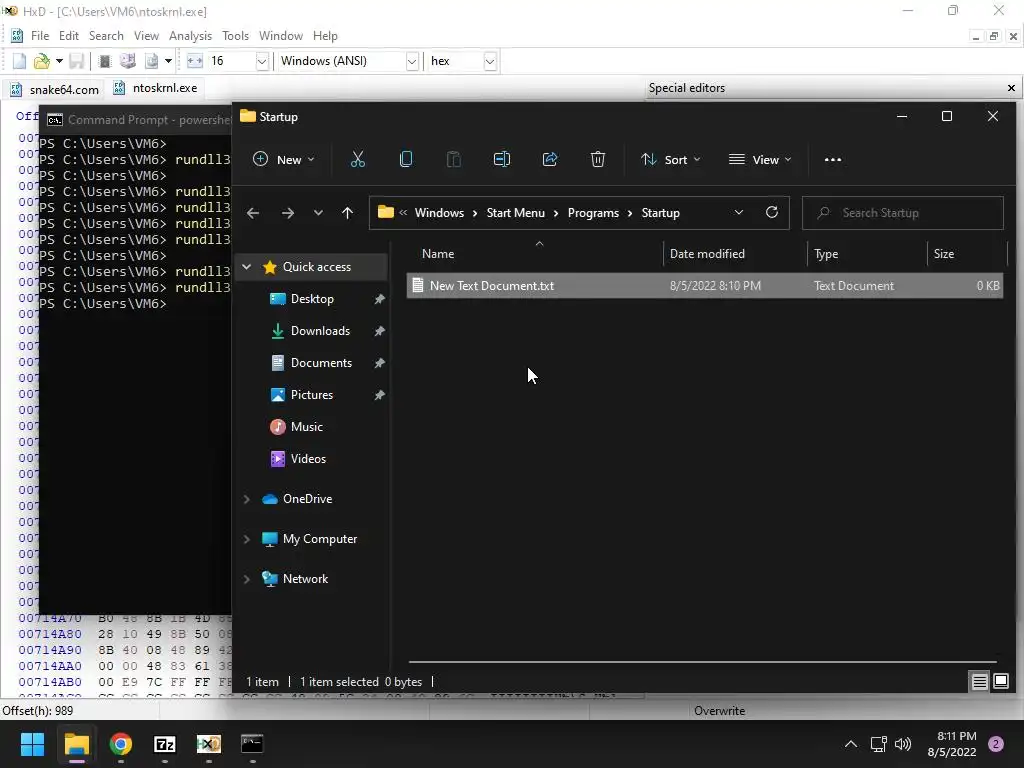The width and height of the screenshot is (1024, 768).
Task: Open Videos folder in sidebar
Action: 308,459
